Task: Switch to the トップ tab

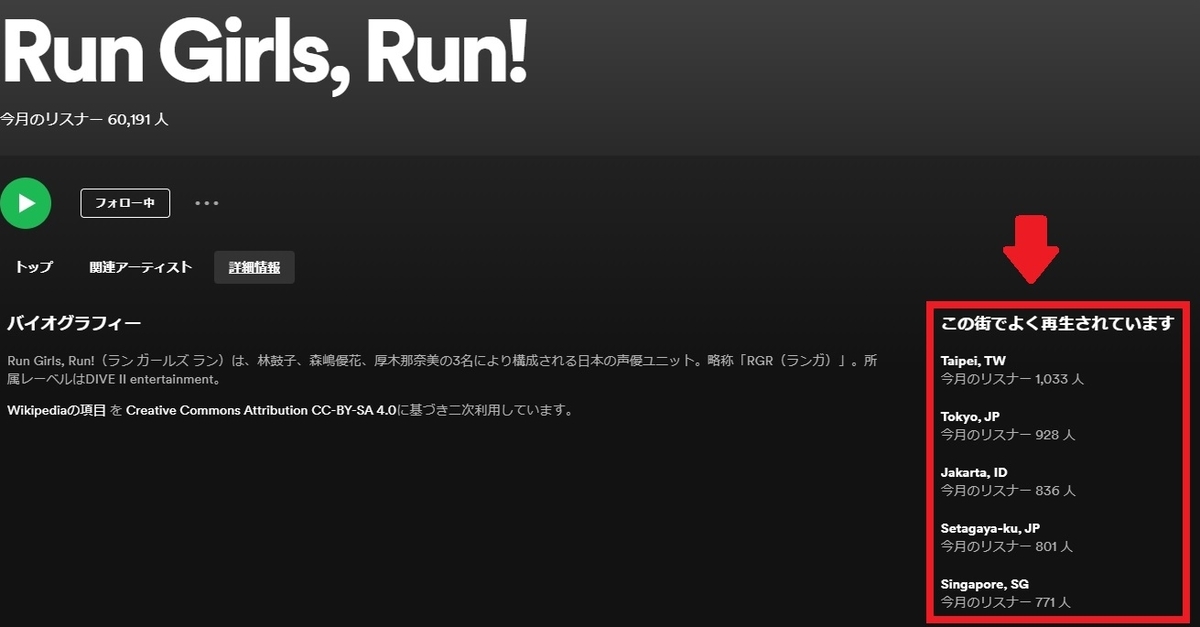Action: [x=33, y=267]
